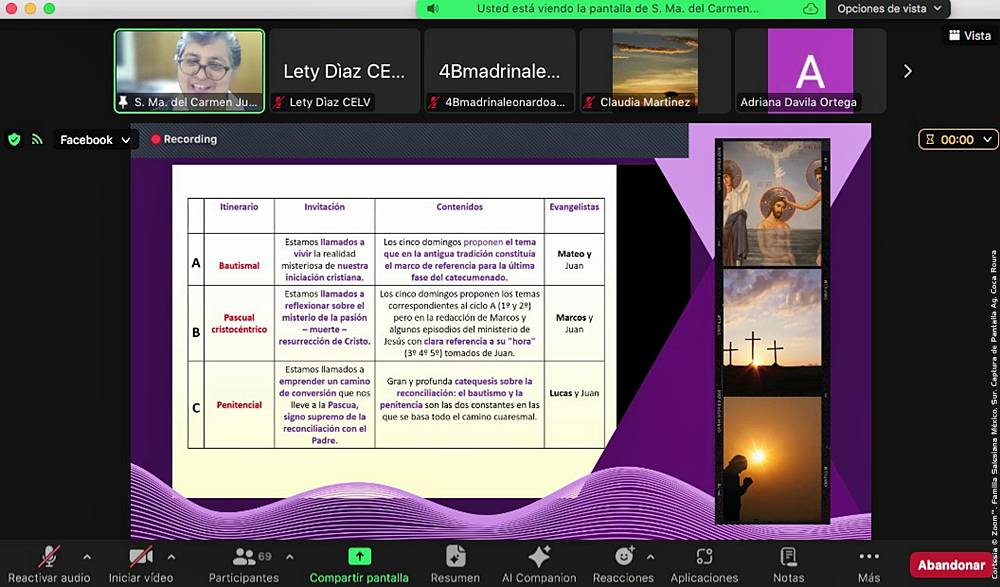The image size is (1000, 587).
Task: Open the 00:00 timer dropdown
Action: (958, 139)
